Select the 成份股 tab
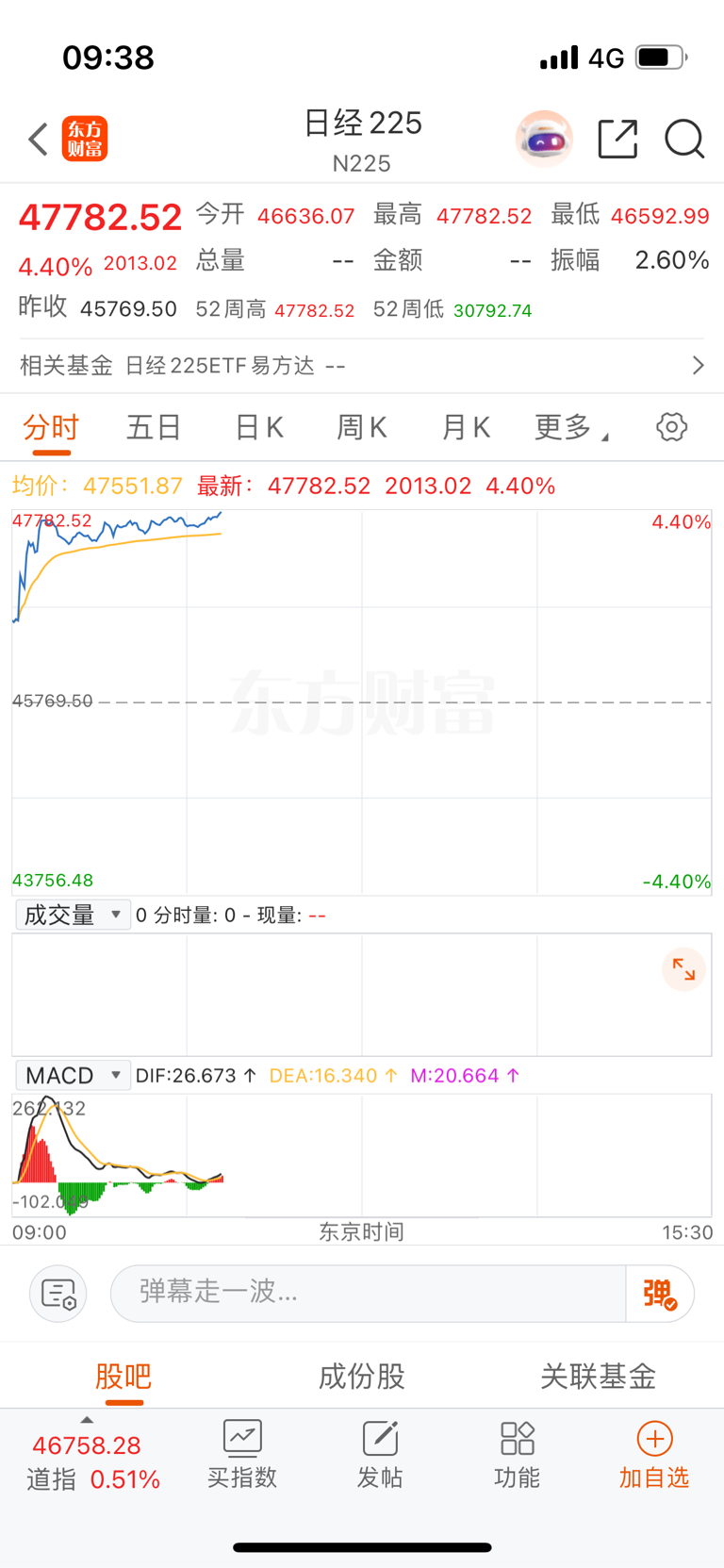The image size is (724, 1568). click(x=362, y=1377)
